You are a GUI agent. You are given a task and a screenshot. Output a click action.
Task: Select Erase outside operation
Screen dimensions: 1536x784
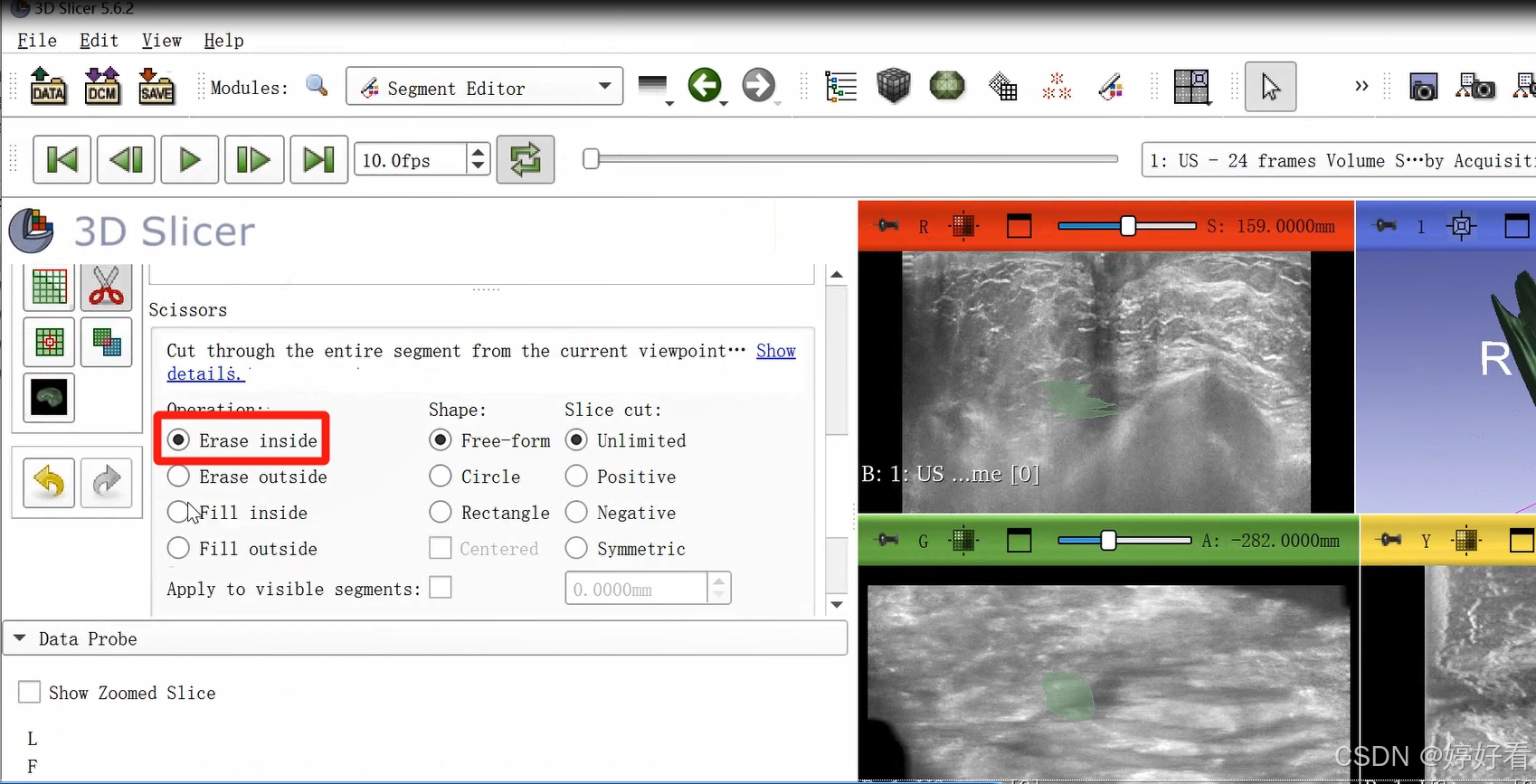point(247,477)
